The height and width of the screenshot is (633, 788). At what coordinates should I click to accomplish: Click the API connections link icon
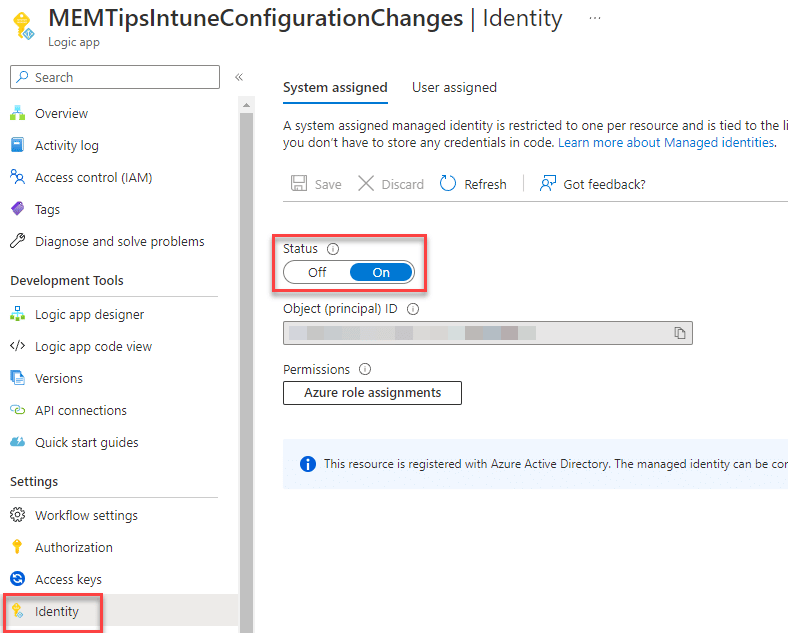pos(18,410)
